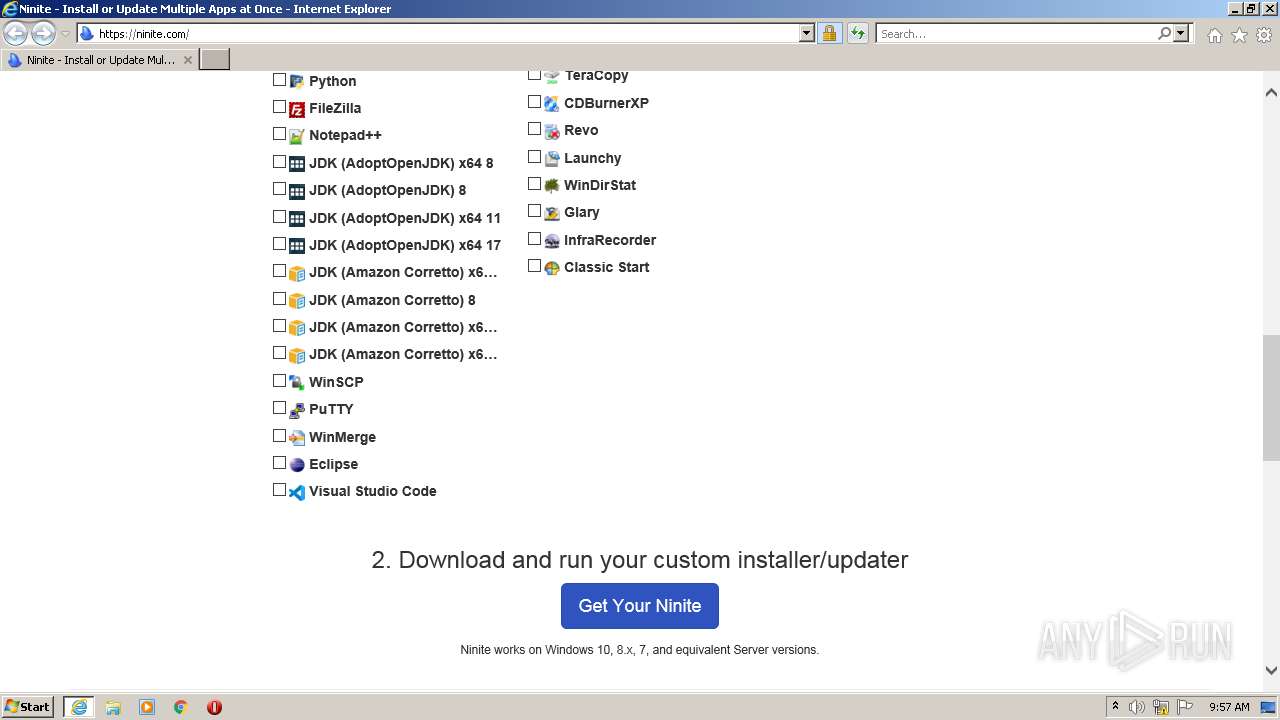Click the Classic Start app icon
Viewport: 1280px width, 720px height.
(551, 268)
